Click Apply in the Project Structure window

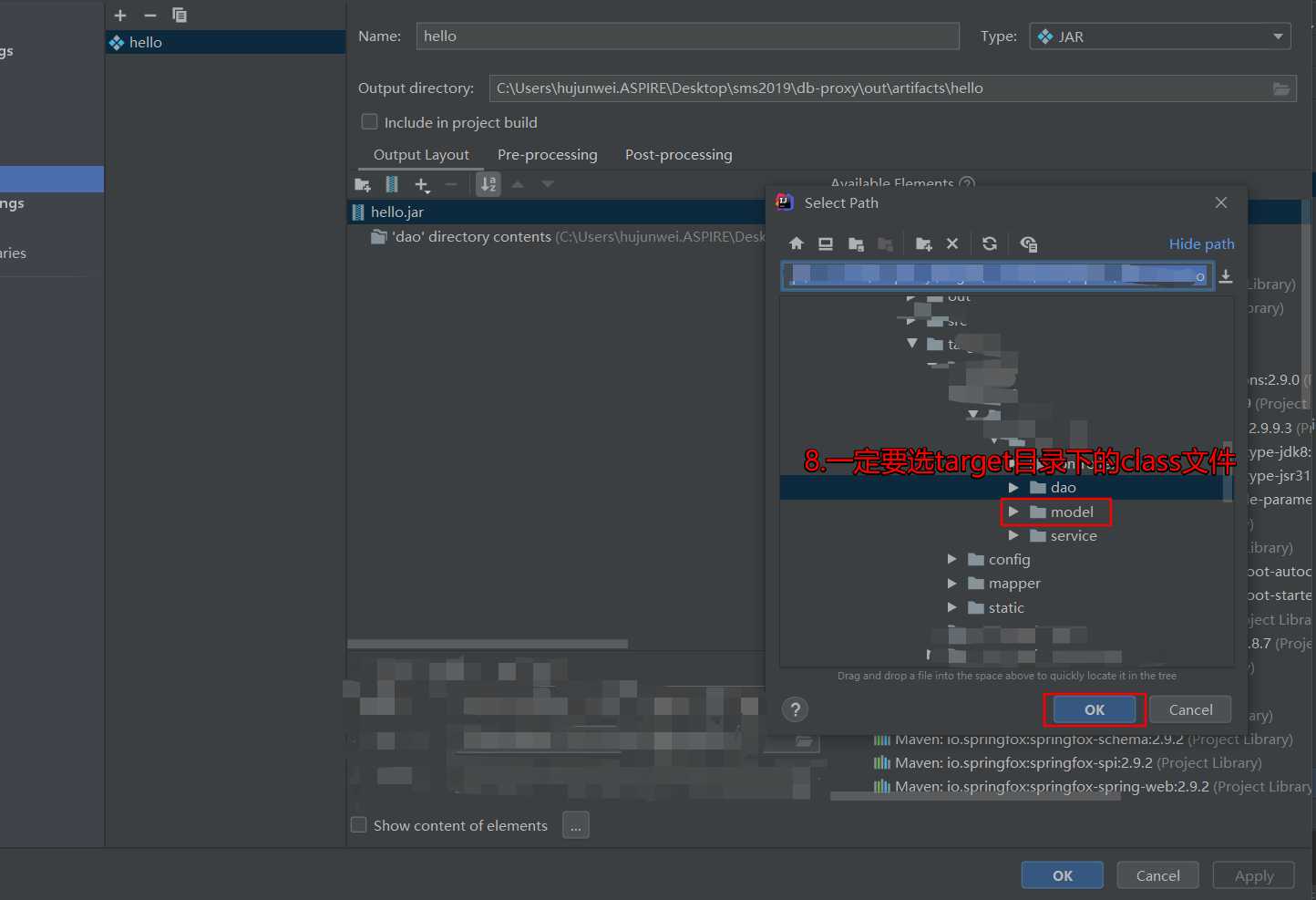click(x=1254, y=875)
